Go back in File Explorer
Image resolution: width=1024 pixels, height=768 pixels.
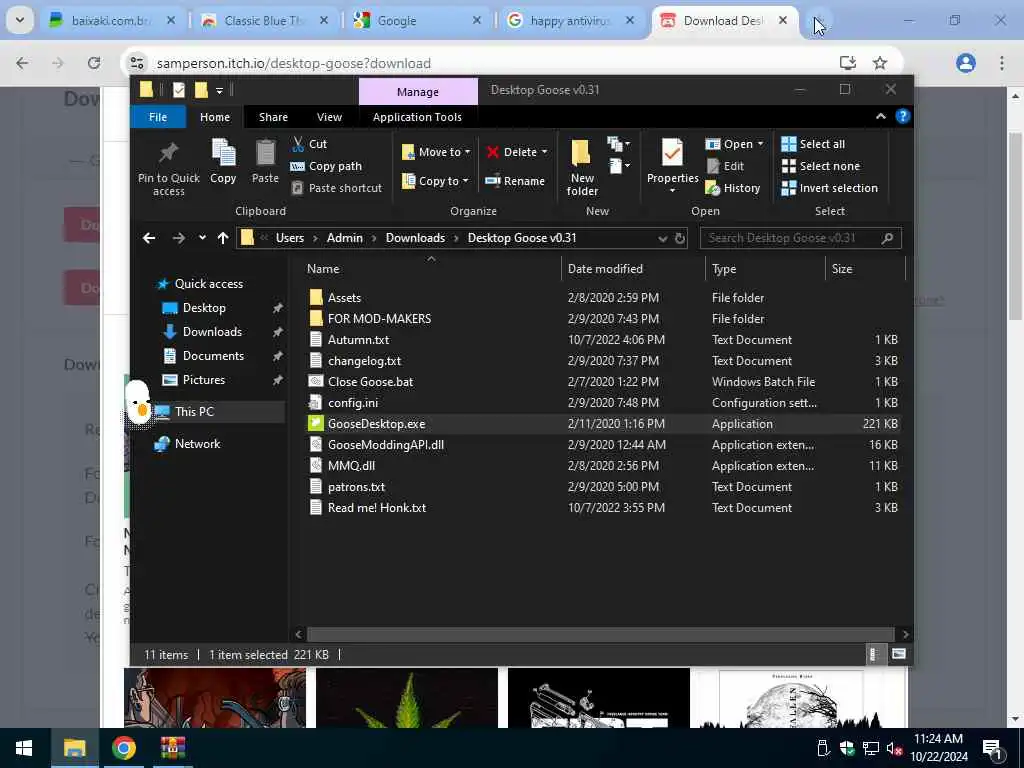point(149,238)
